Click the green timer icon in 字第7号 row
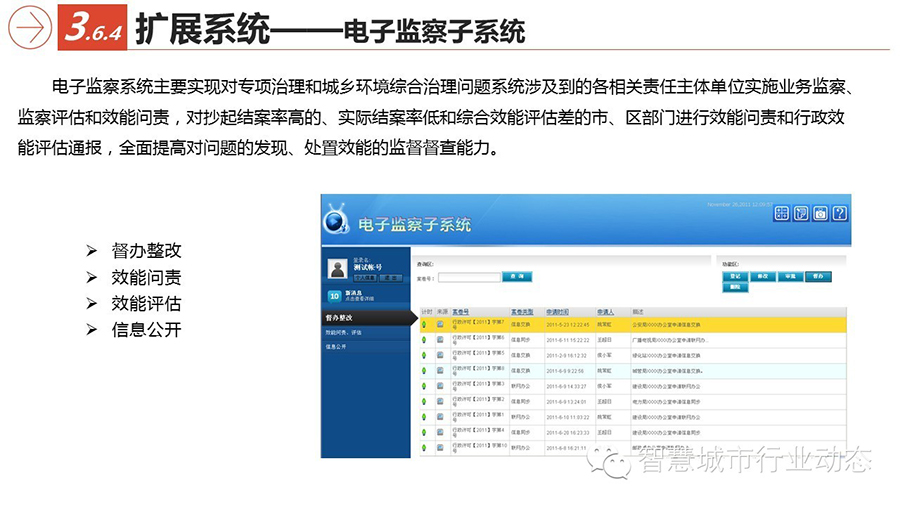 coord(424,325)
